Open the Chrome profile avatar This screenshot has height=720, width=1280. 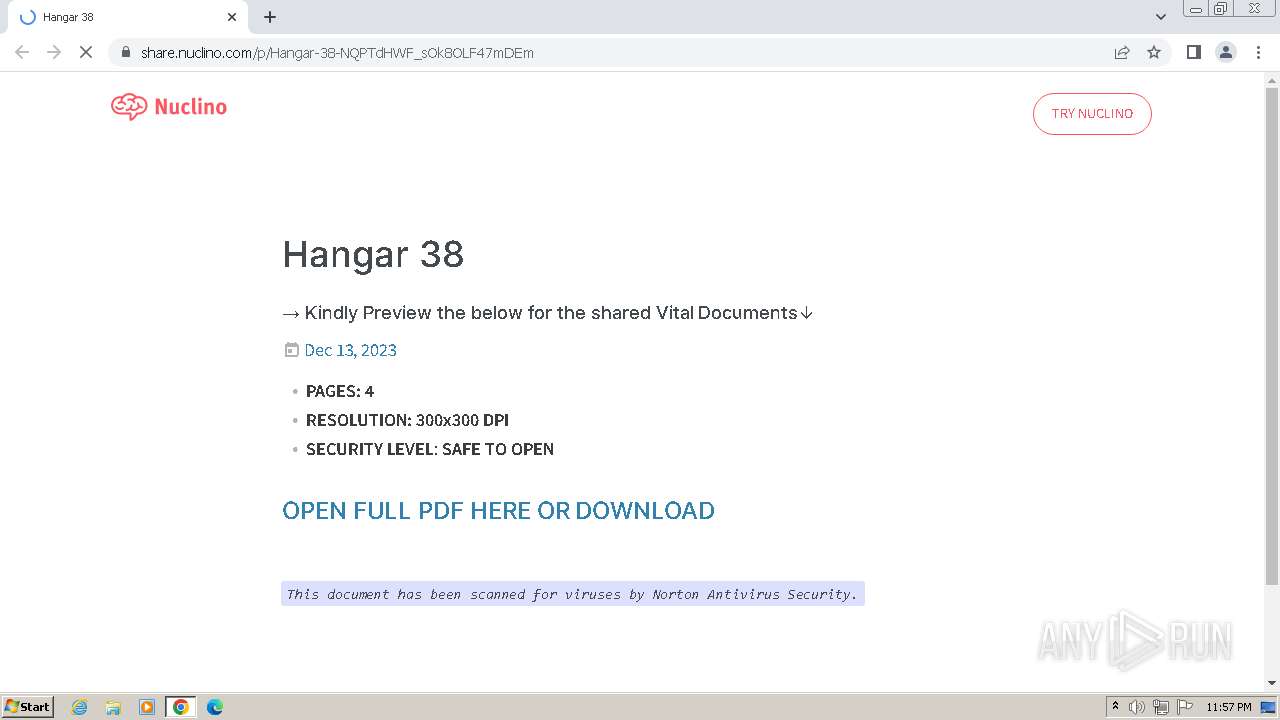1226,52
